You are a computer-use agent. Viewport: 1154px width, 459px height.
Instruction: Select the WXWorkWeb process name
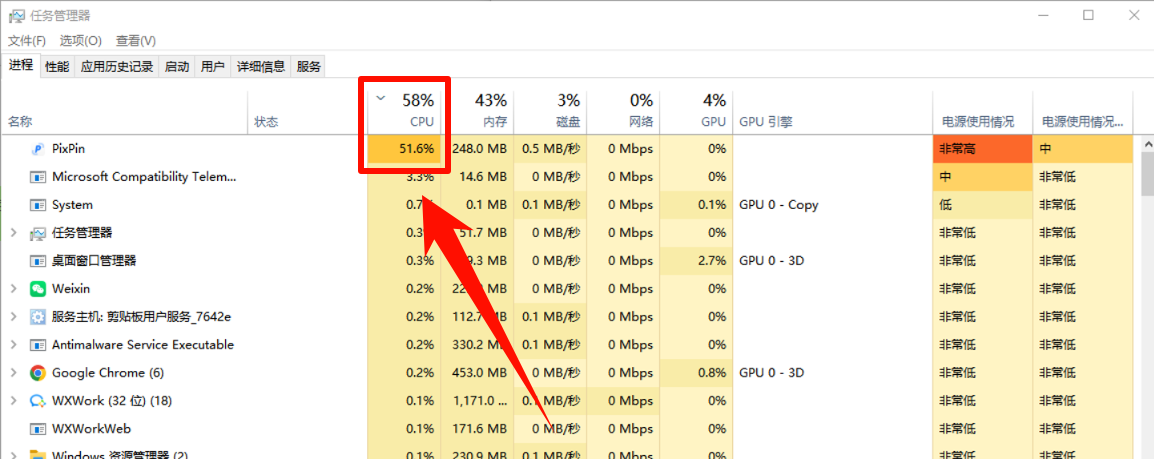click(x=91, y=429)
